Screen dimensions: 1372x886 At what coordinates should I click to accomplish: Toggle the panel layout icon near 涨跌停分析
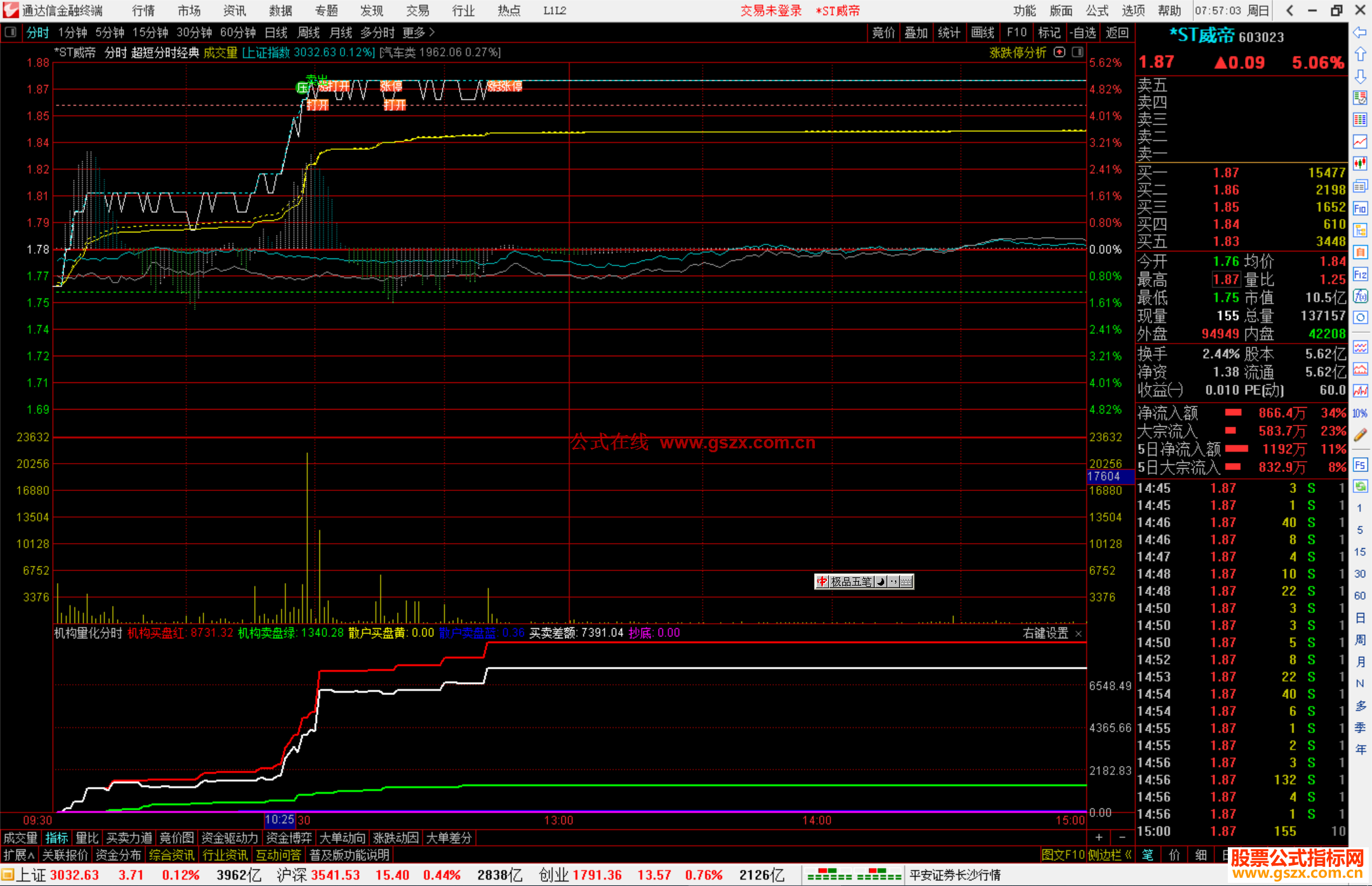(x=1077, y=53)
